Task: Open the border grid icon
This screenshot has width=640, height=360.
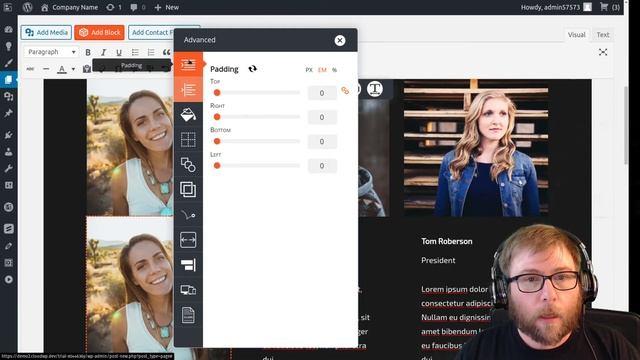Action: [x=188, y=140]
